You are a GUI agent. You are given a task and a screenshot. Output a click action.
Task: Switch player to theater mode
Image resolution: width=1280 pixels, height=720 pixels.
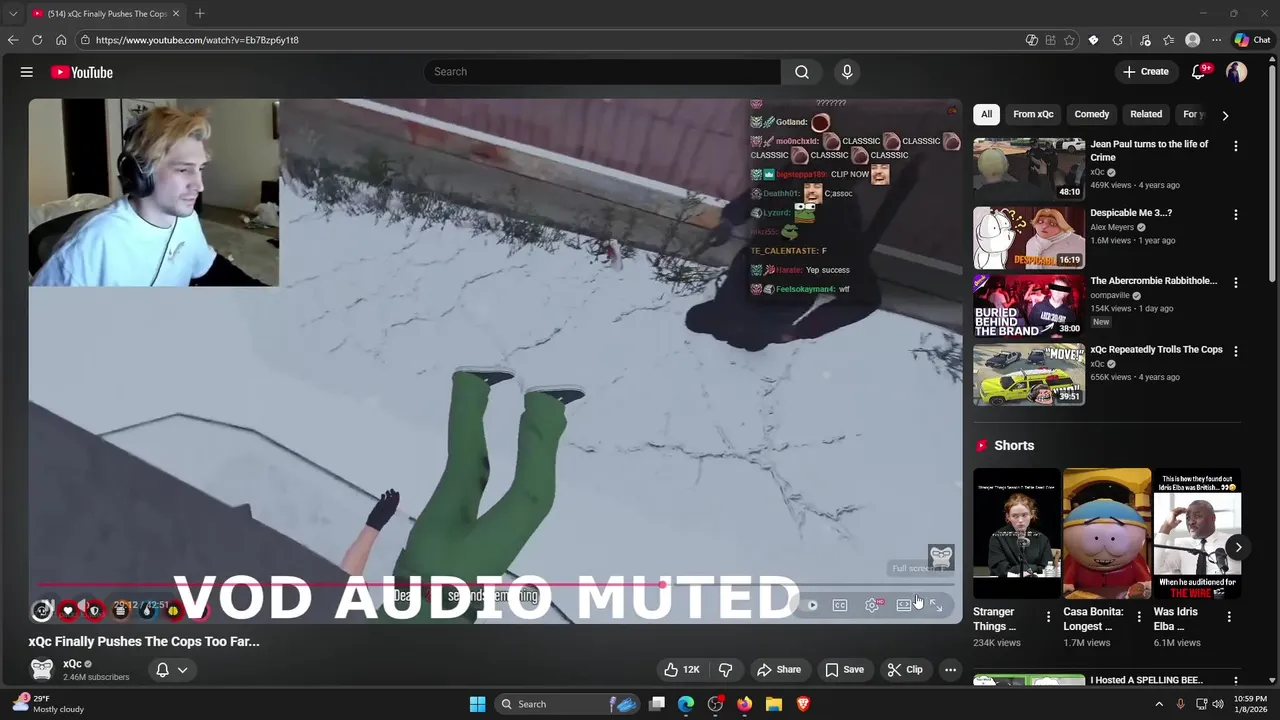pos(904,605)
